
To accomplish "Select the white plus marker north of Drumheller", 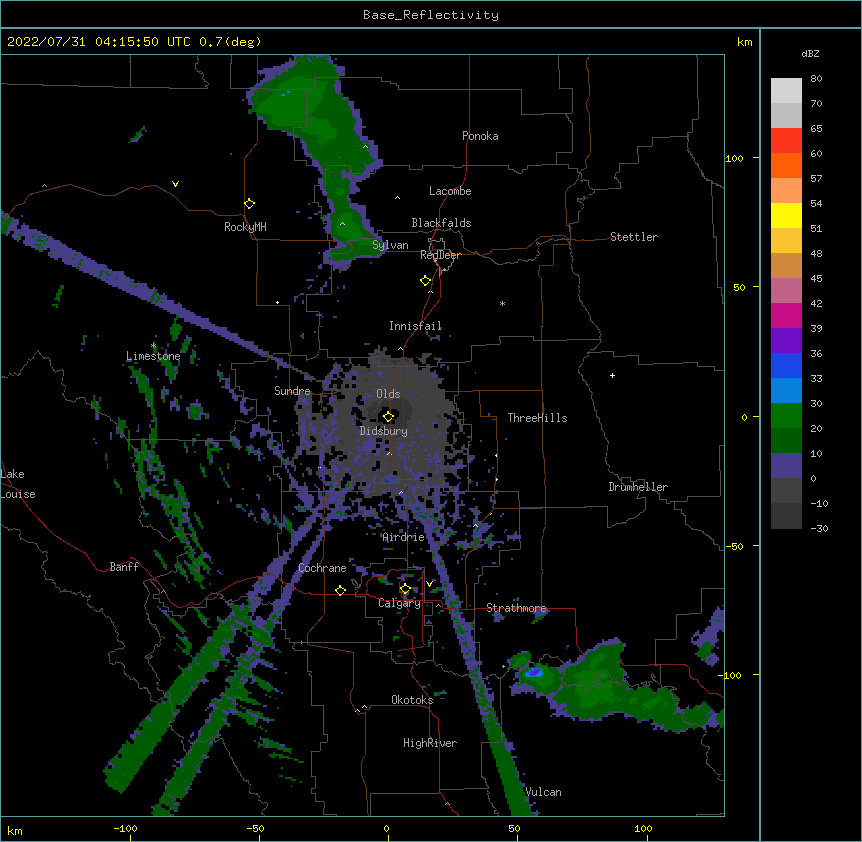I will click(x=612, y=375).
